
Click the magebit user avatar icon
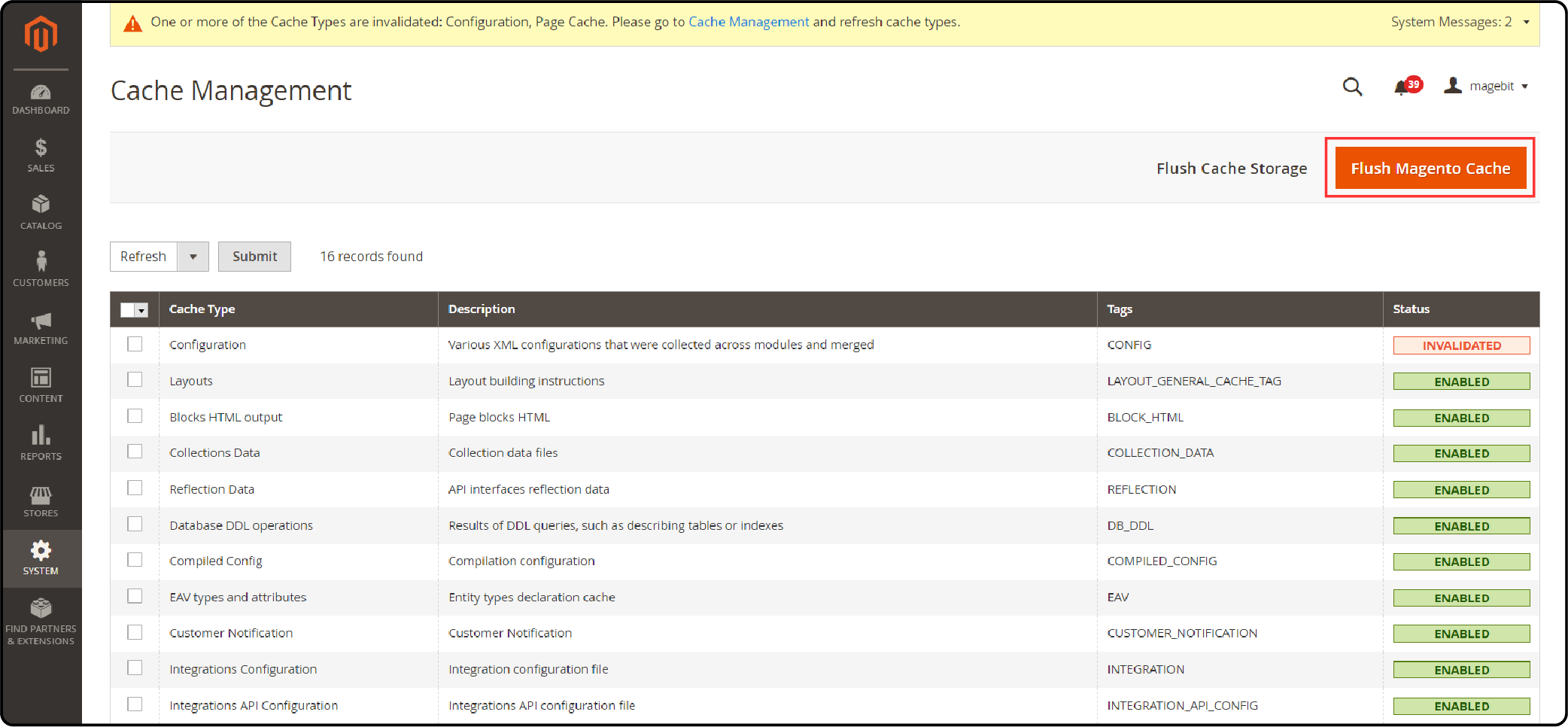(x=1453, y=86)
